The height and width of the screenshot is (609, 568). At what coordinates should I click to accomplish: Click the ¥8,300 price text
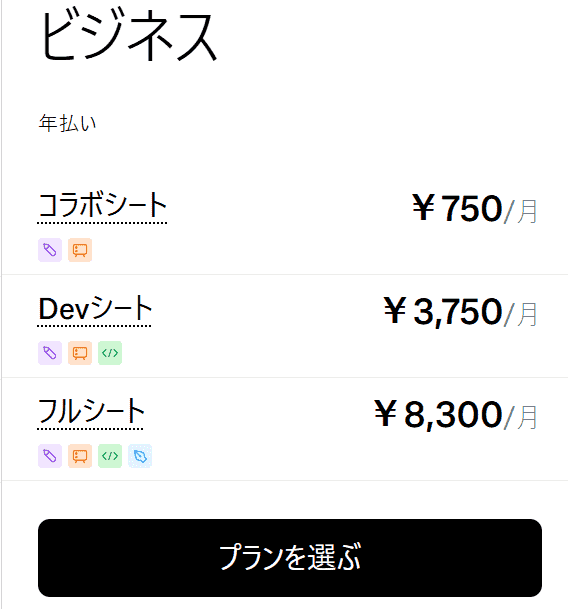point(438,414)
